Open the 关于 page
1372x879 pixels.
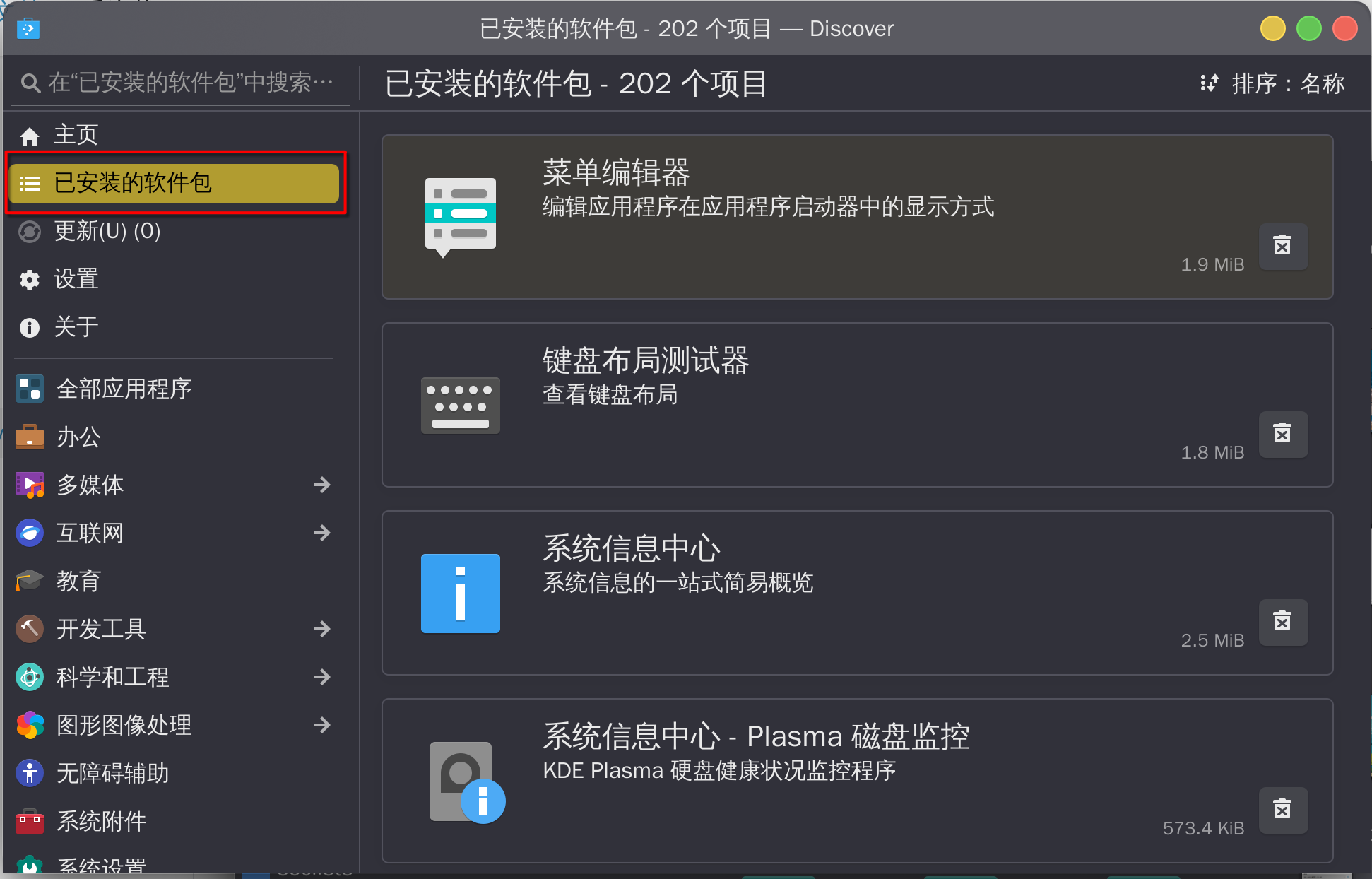tap(175, 327)
